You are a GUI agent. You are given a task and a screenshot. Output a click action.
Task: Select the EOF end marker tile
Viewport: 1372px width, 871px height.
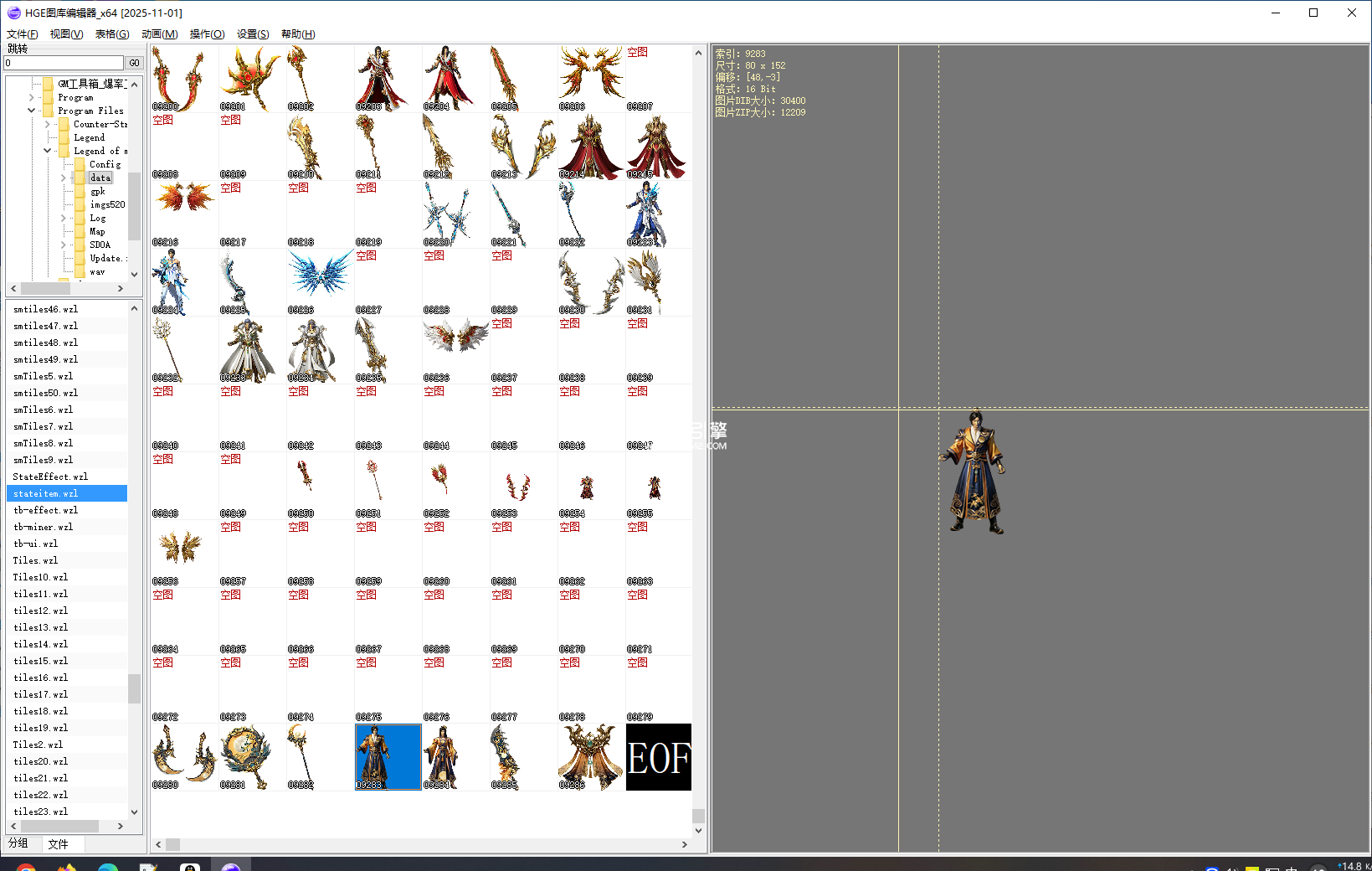coord(659,757)
